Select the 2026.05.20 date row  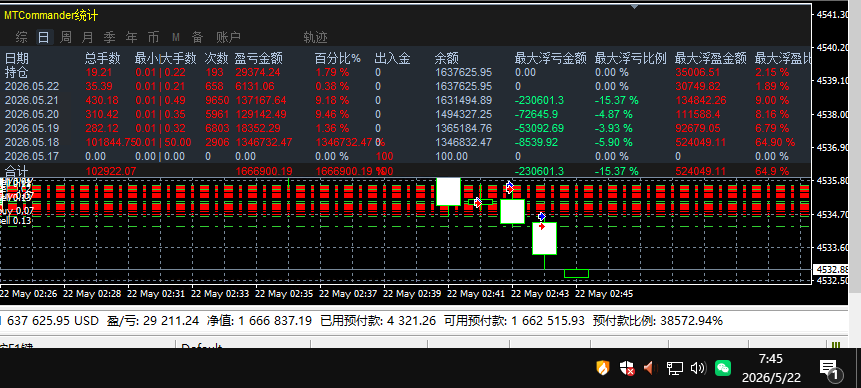click(x=32, y=114)
